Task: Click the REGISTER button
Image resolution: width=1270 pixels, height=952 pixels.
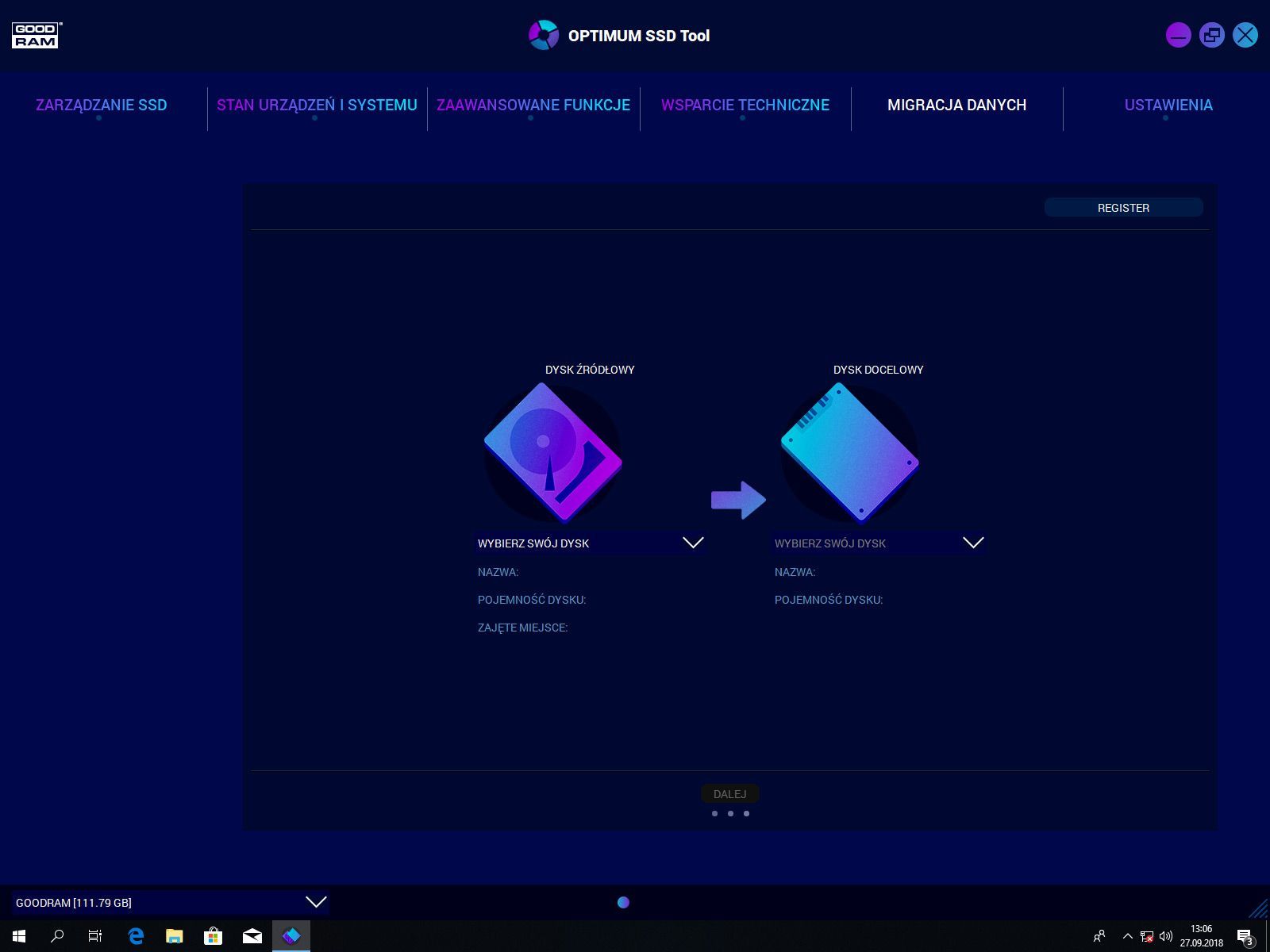Action: coord(1123,208)
